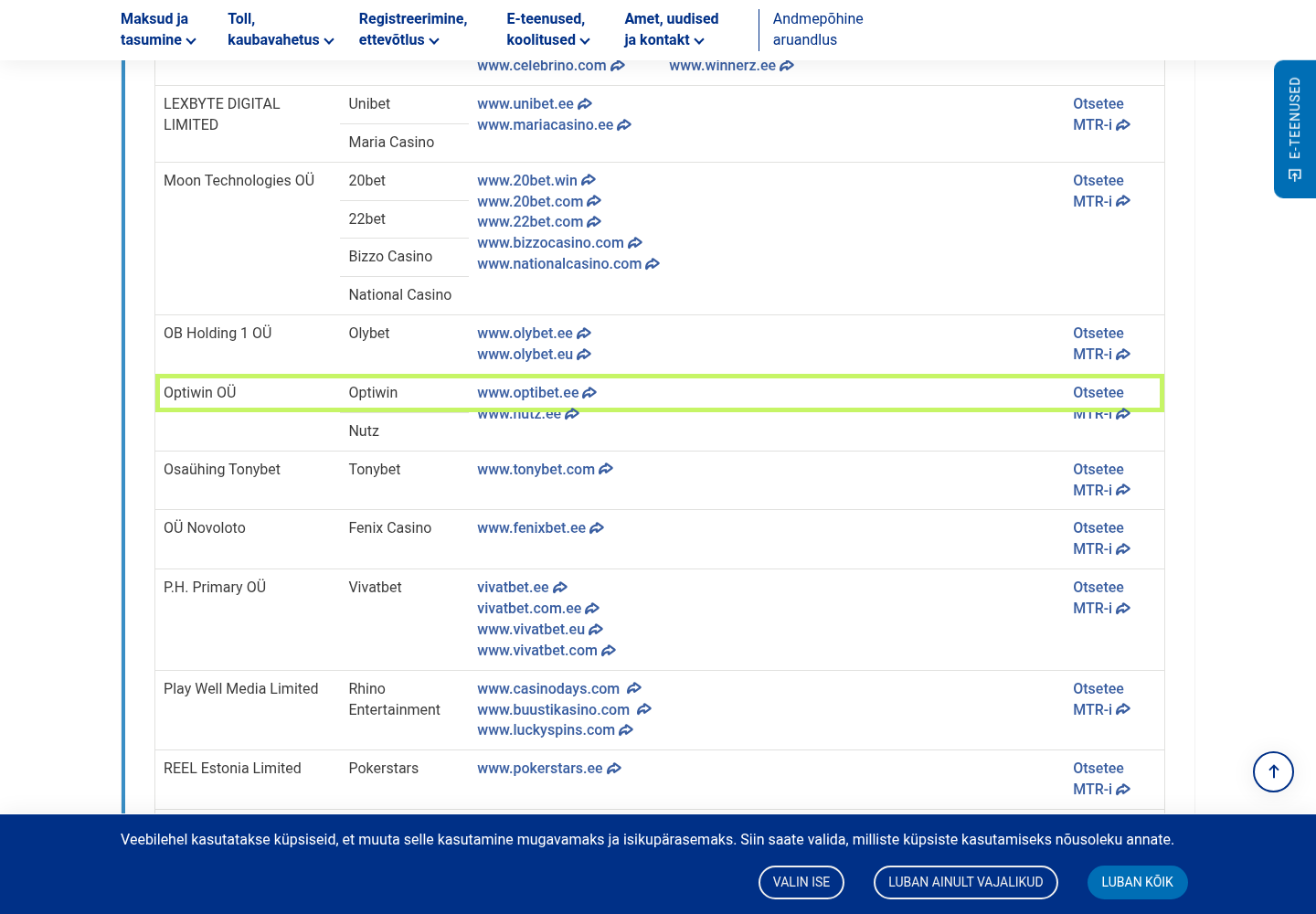Open www.20bet.com link
The width and height of the screenshot is (1316, 914).
(539, 202)
